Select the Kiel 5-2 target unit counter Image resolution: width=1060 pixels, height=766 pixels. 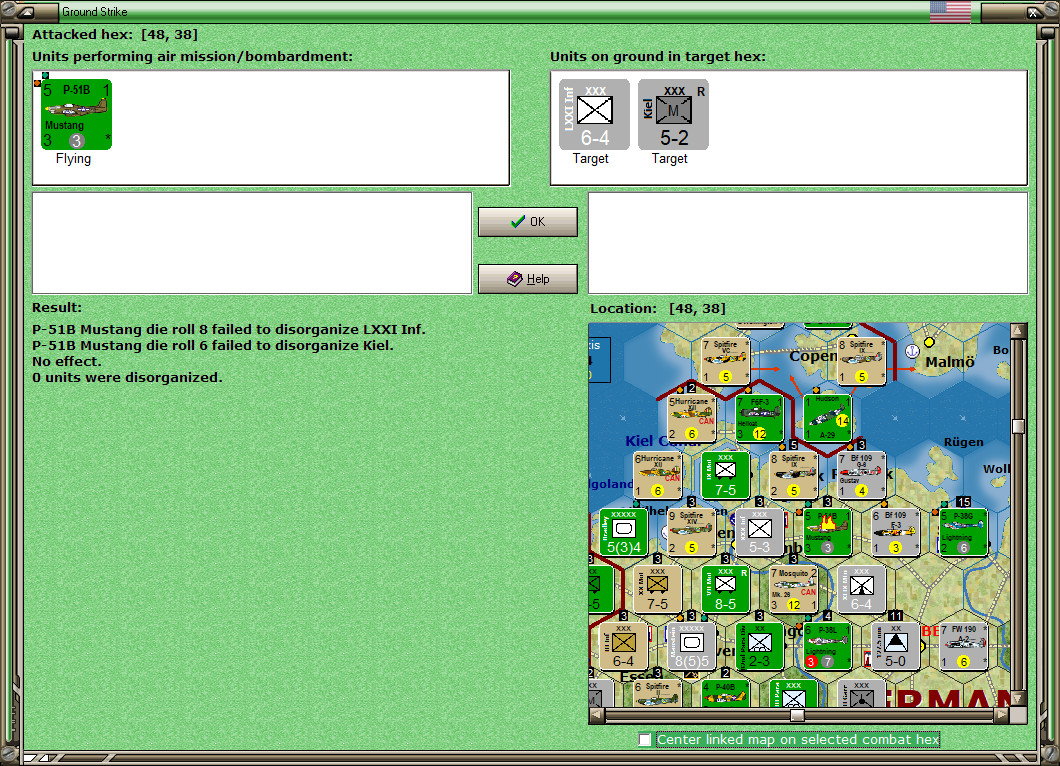pos(670,113)
